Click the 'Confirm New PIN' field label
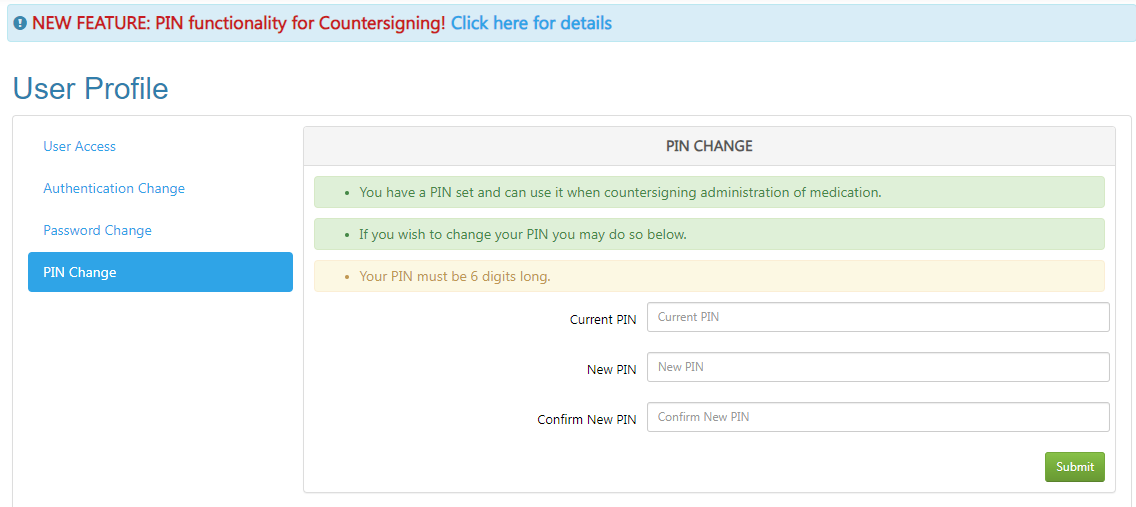Screen dimensions: 1136x507 [586, 420]
